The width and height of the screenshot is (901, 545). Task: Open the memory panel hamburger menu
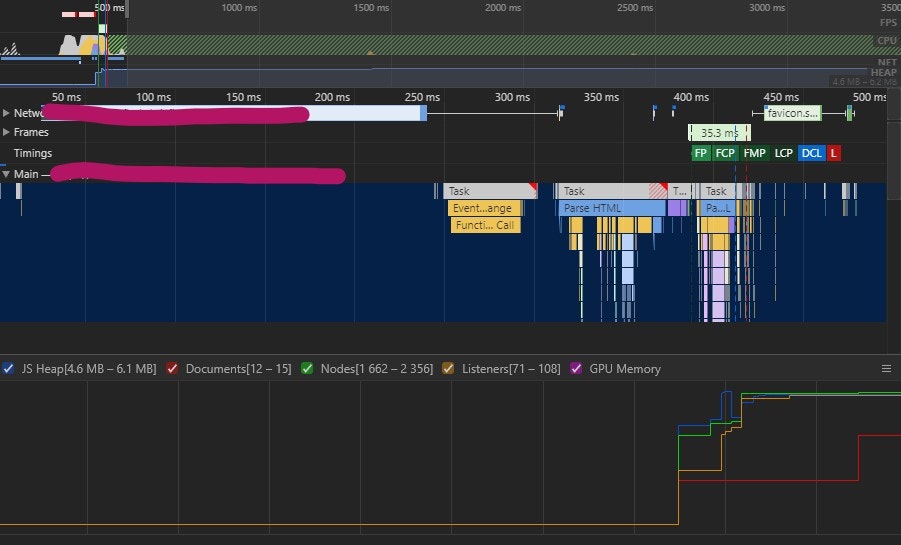point(886,369)
